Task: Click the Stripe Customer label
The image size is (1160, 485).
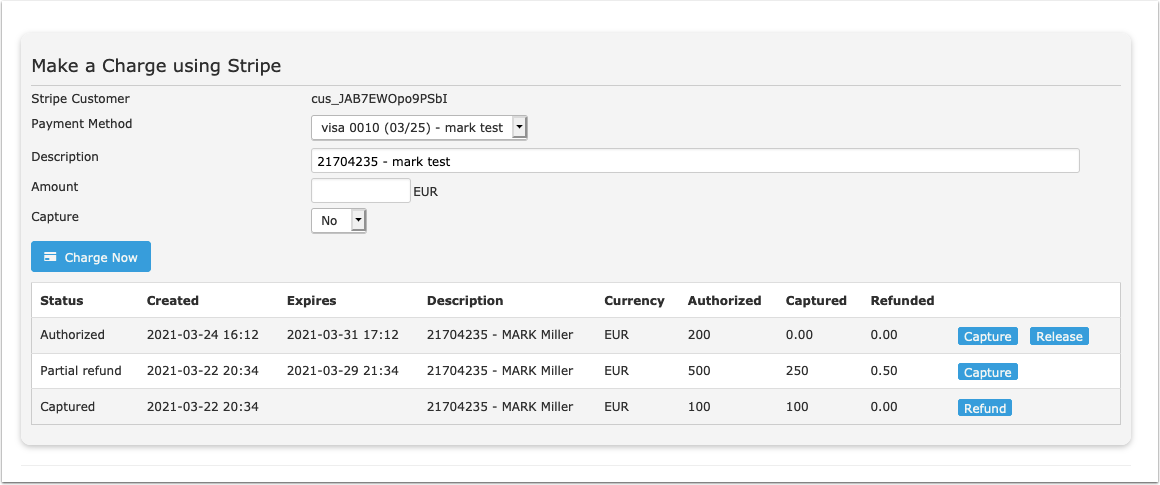Action: [81, 98]
